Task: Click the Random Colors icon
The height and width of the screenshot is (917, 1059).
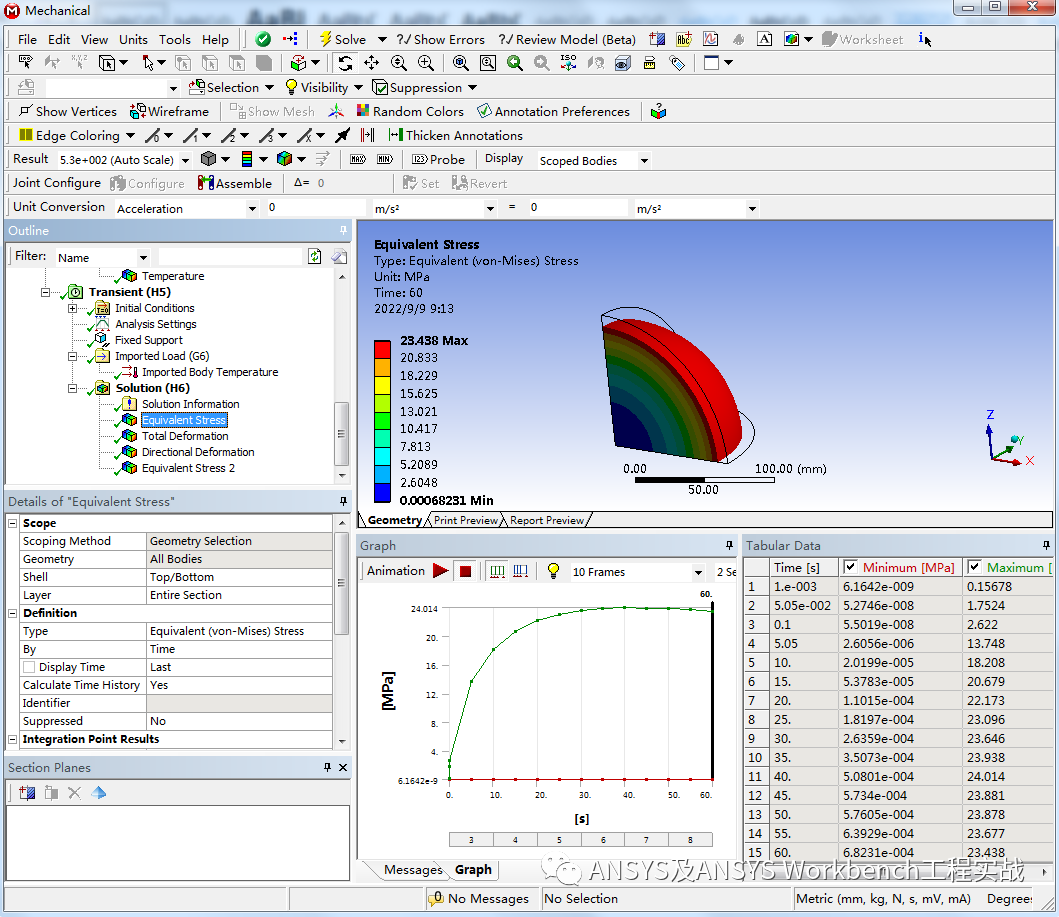Action: [363, 111]
